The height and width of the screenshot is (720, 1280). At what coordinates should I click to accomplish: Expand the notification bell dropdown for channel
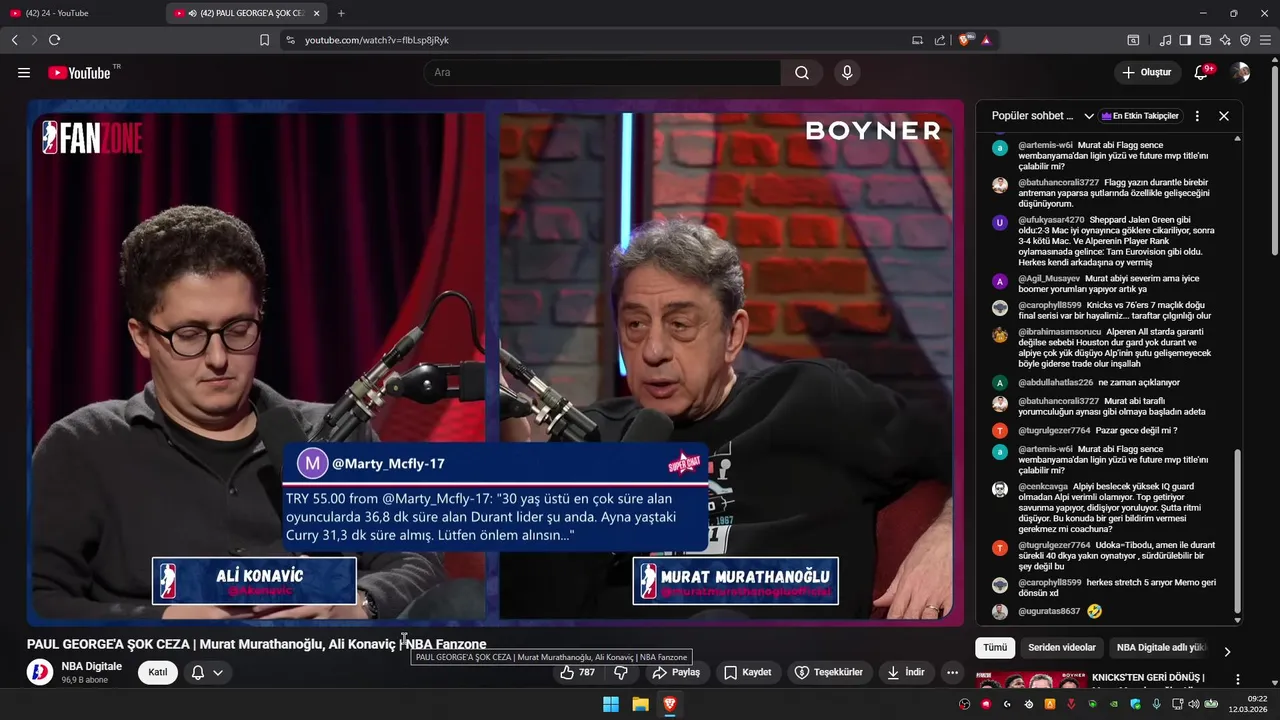click(207, 672)
